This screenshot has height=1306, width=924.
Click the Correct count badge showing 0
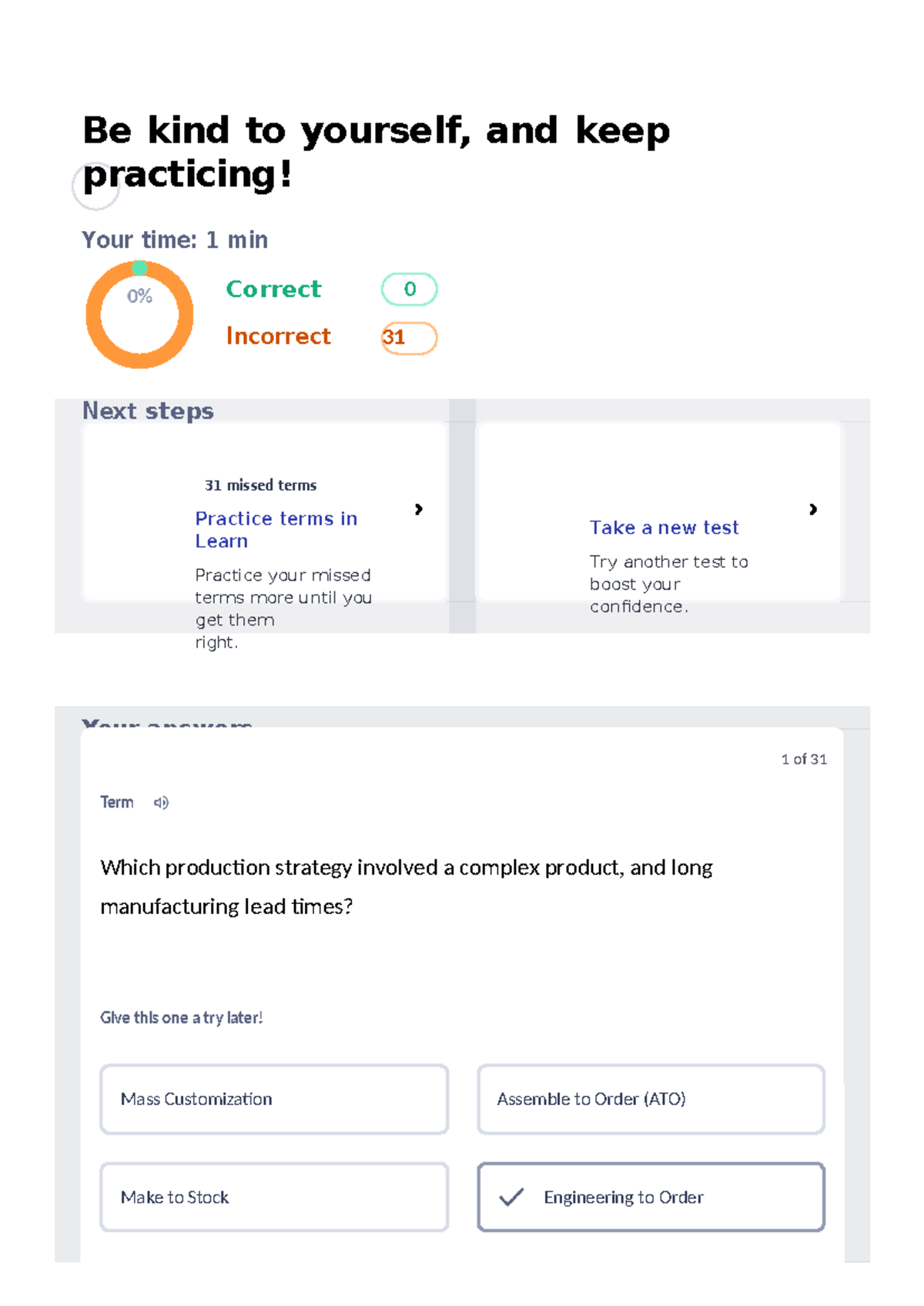pos(409,290)
